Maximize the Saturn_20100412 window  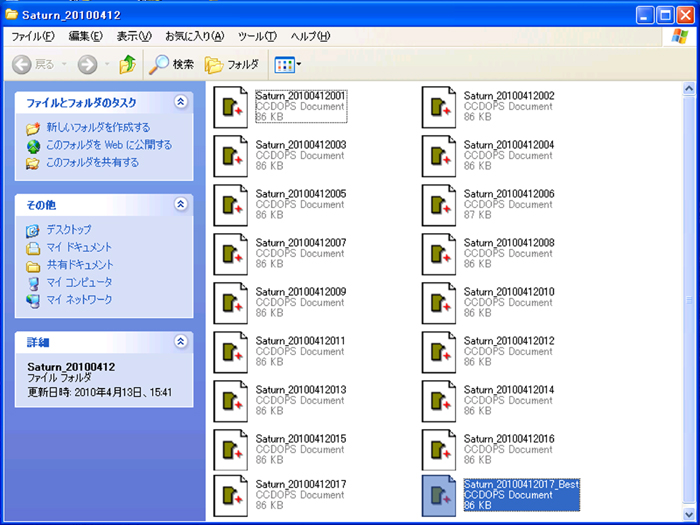pos(665,15)
